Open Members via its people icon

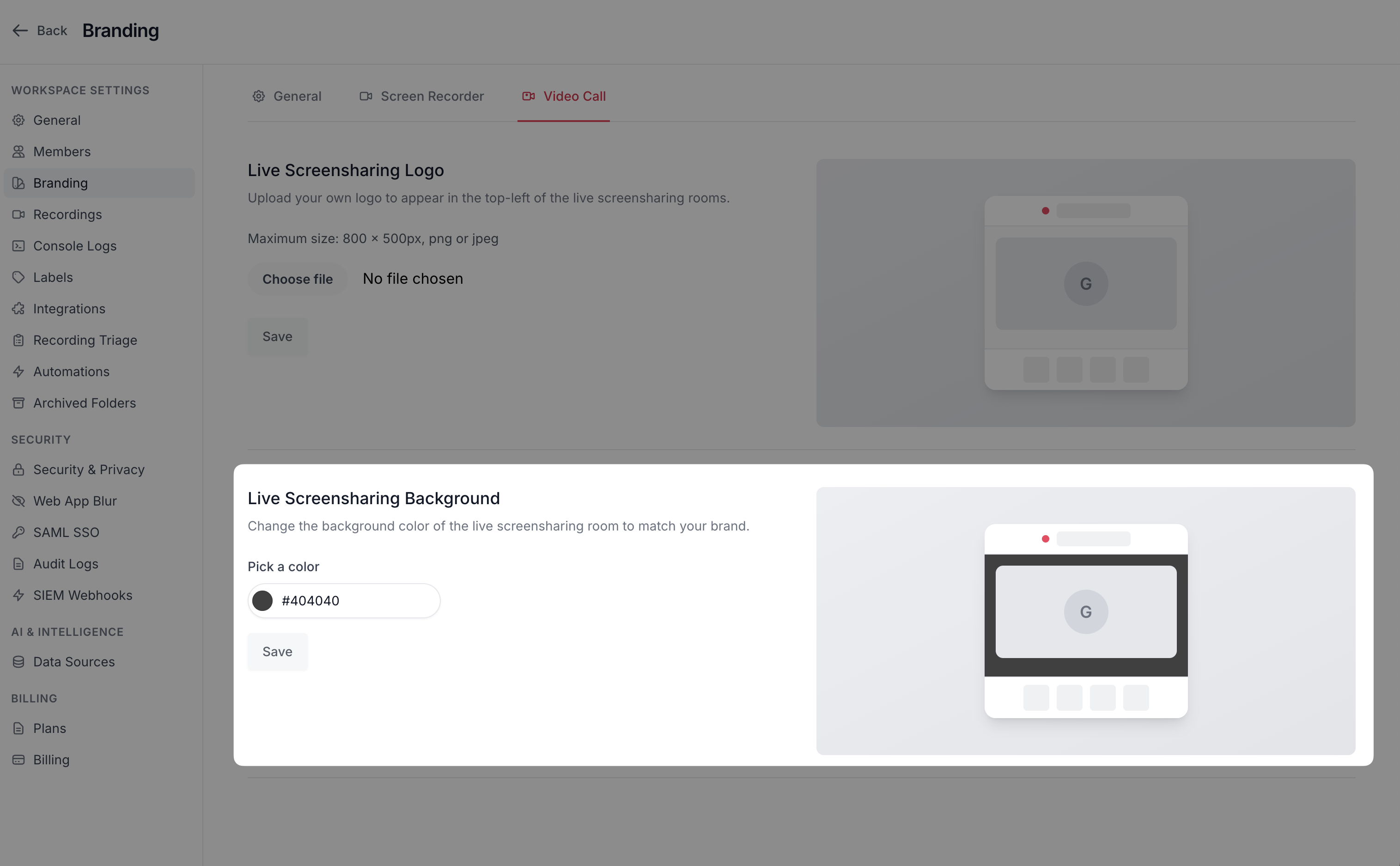[x=18, y=152]
